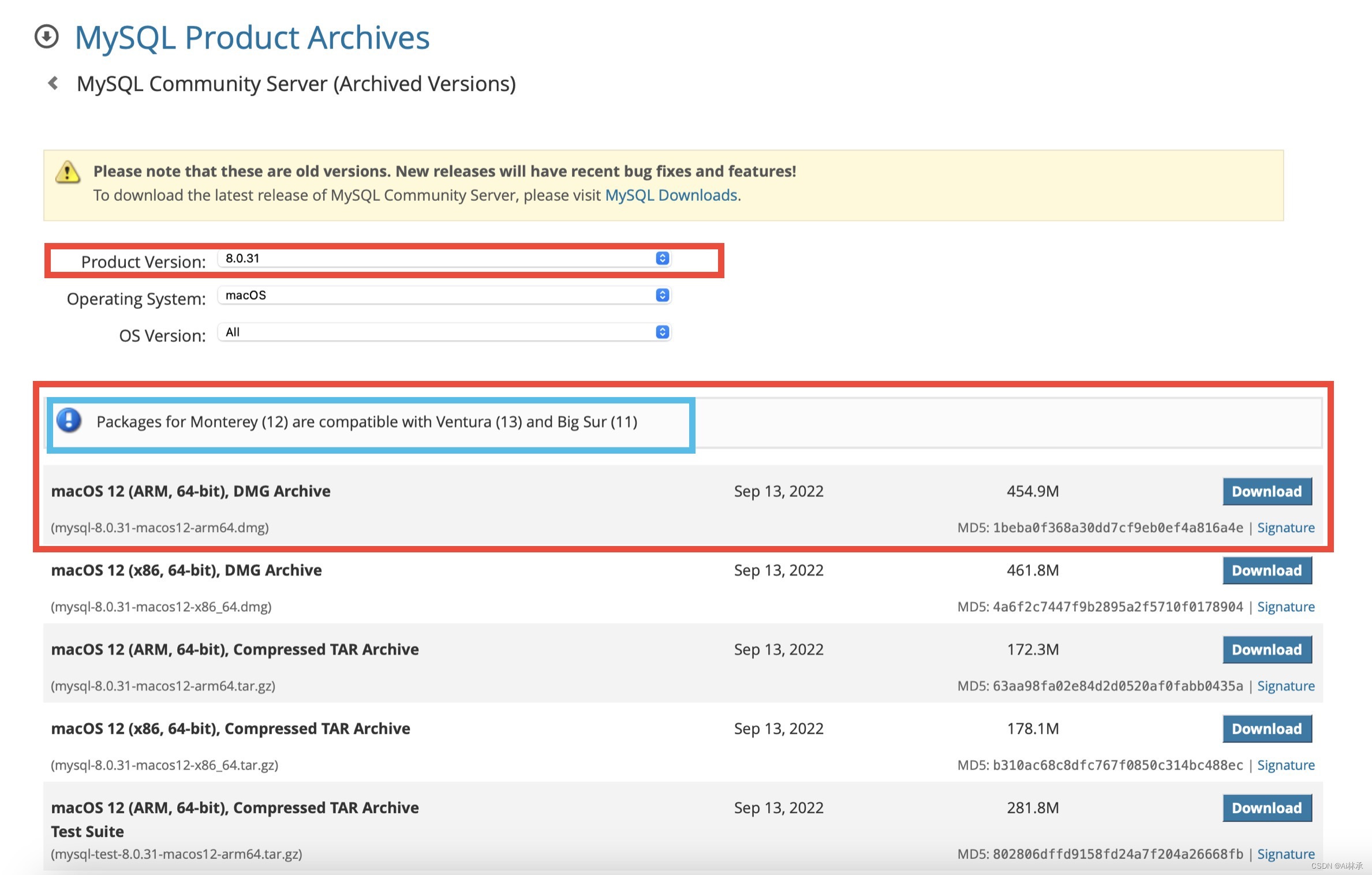Open Signature for mysql-test-8.0.31-macos12-arm64.tar.gz
Image resolution: width=1372 pixels, height=875 pixels.
pos(1286,854)
